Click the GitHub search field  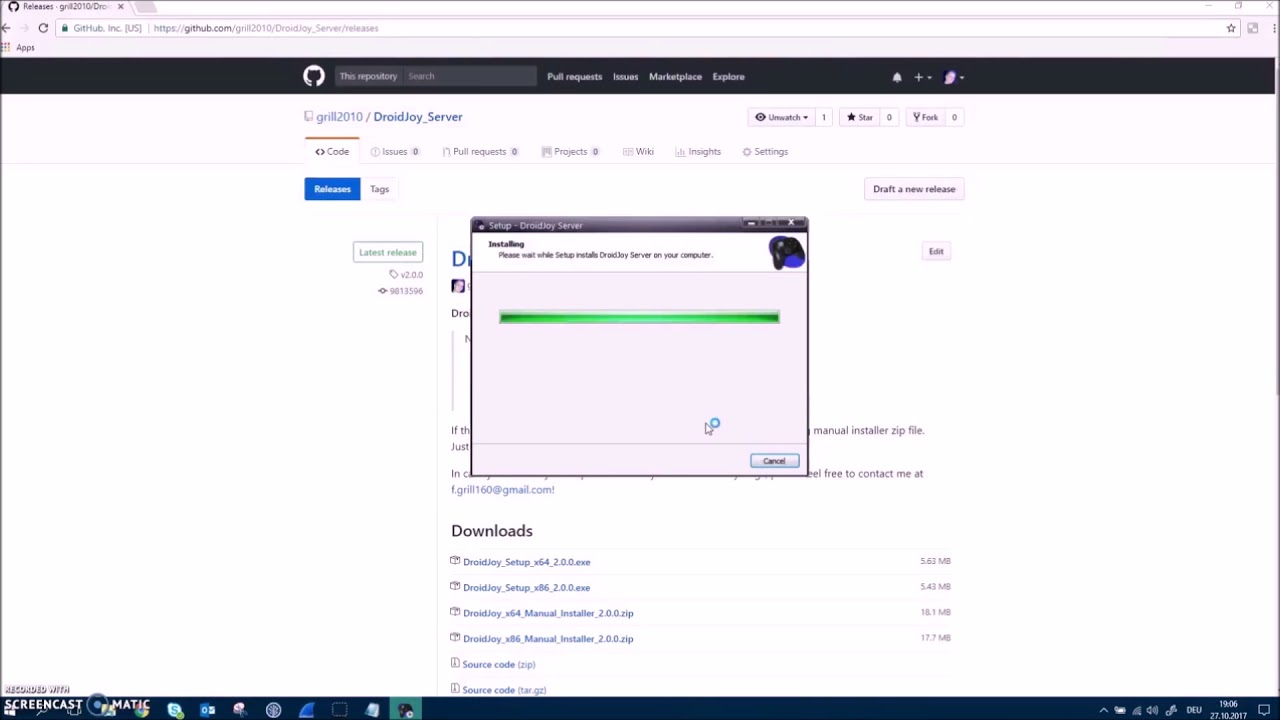coord(470,76)
